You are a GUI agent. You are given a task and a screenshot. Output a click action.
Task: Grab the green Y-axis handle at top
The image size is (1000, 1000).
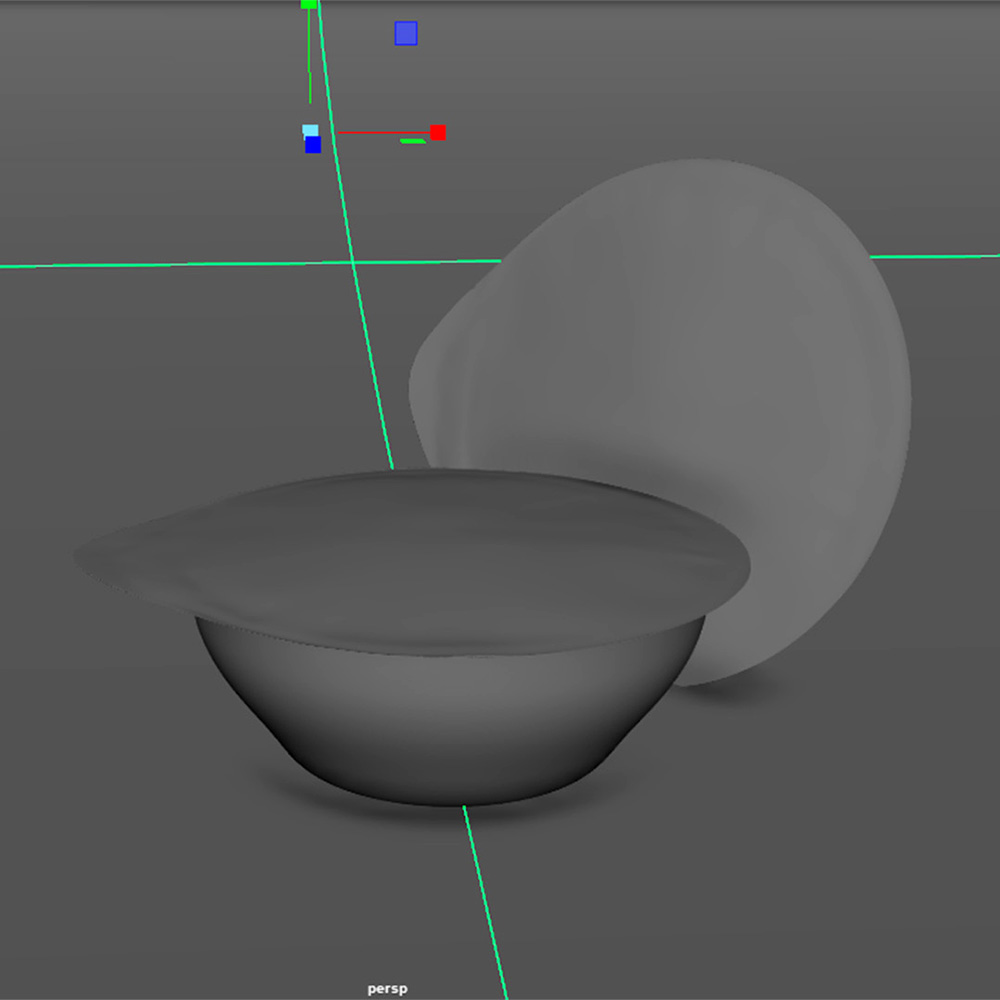point(309,4)
